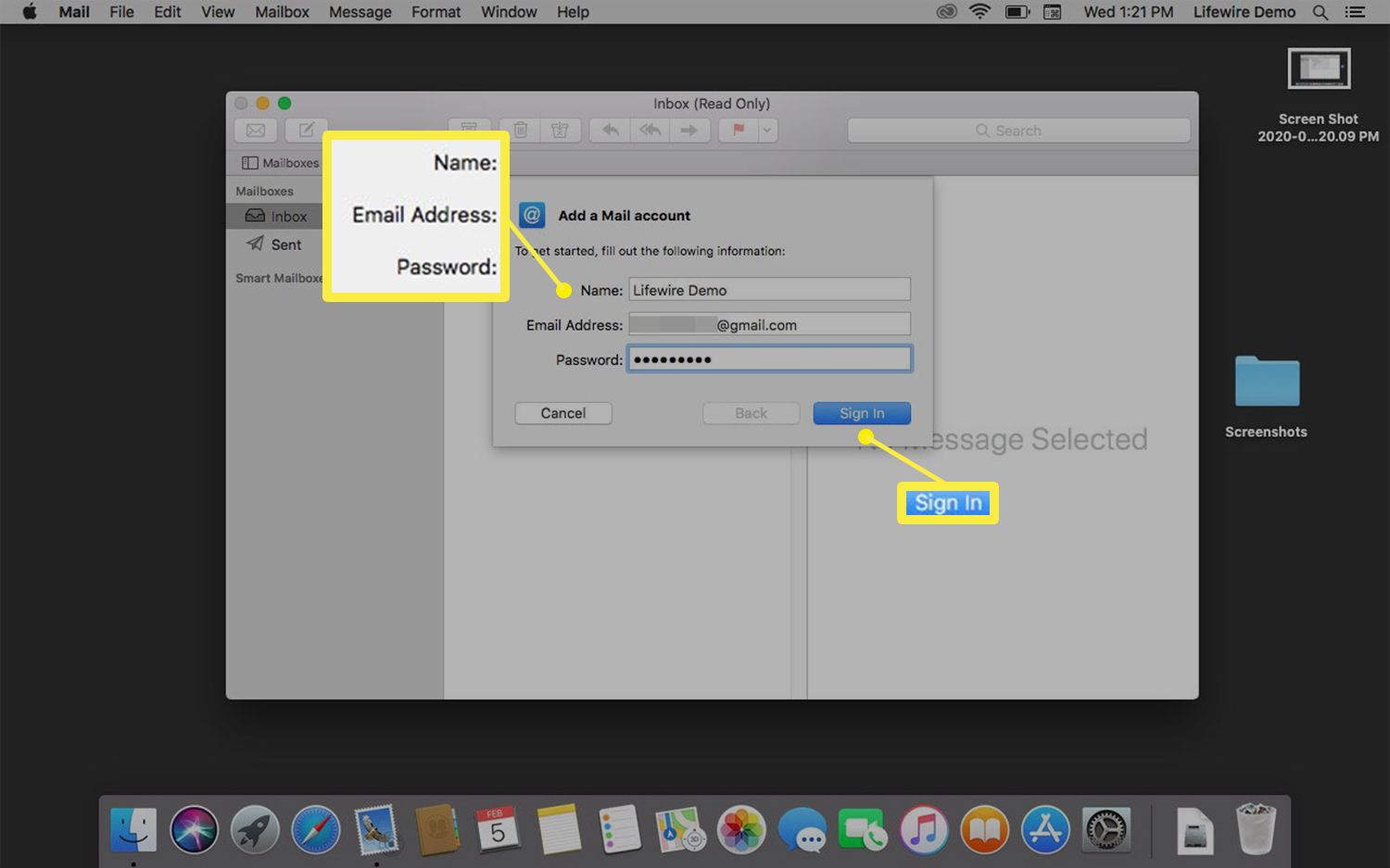Click the Name field with Lifewire Demo
The image size is (1390, 868).
[x=769, y=290]
